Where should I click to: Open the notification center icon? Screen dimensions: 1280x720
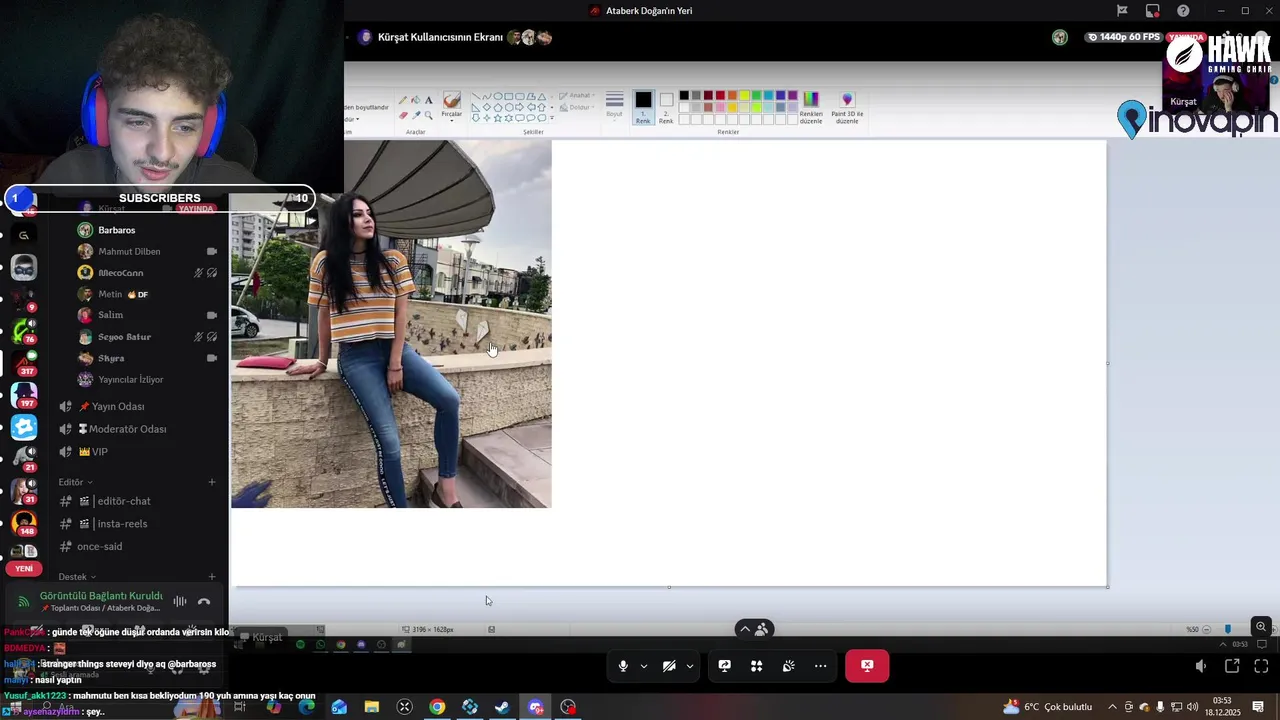tap(1258, 707)
